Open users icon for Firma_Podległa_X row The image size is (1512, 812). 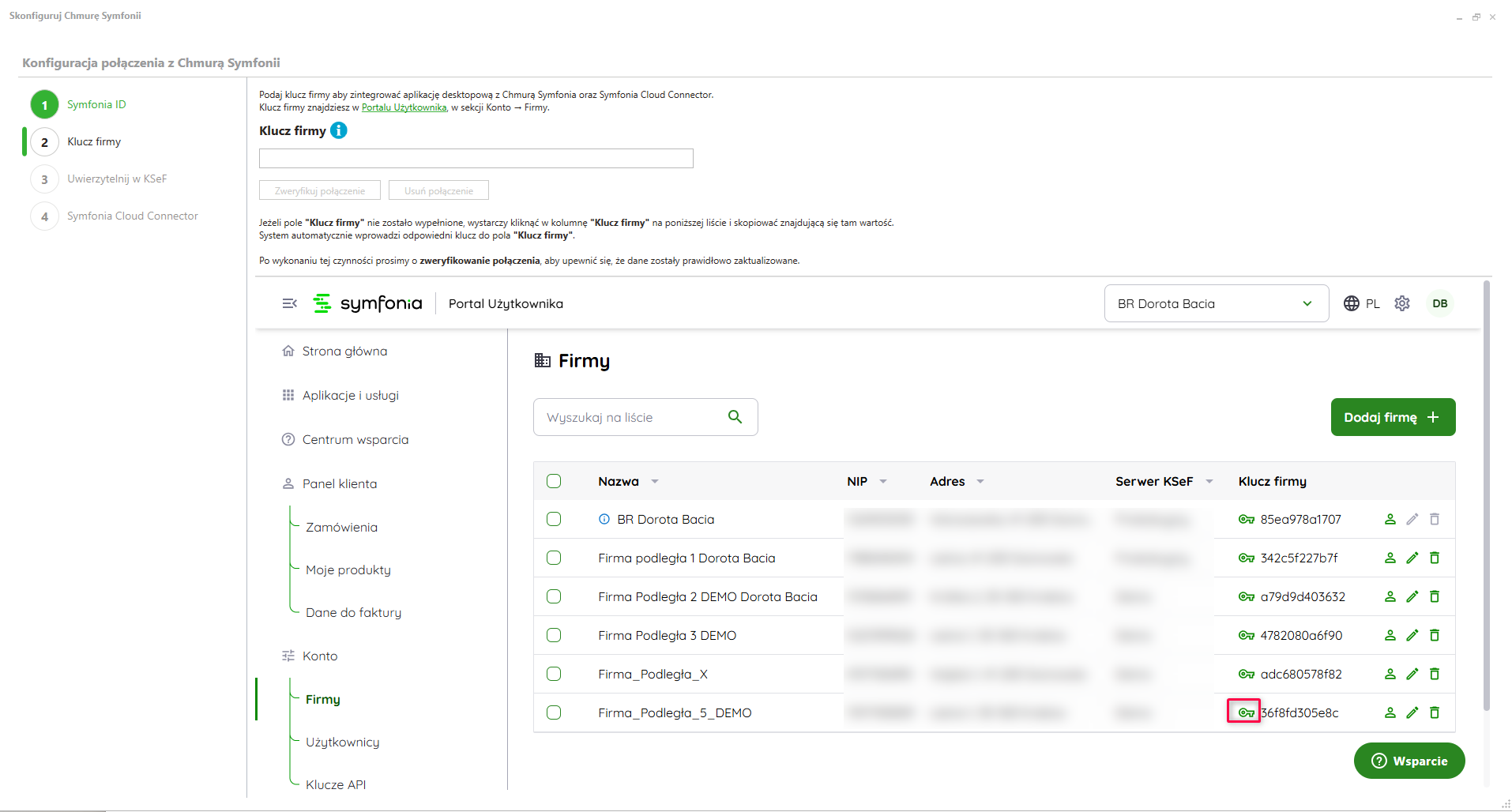click(1390, 674)
